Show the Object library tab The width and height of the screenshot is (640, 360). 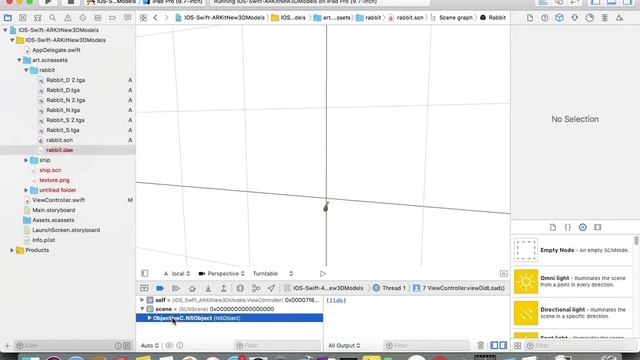tap(583, 227)
